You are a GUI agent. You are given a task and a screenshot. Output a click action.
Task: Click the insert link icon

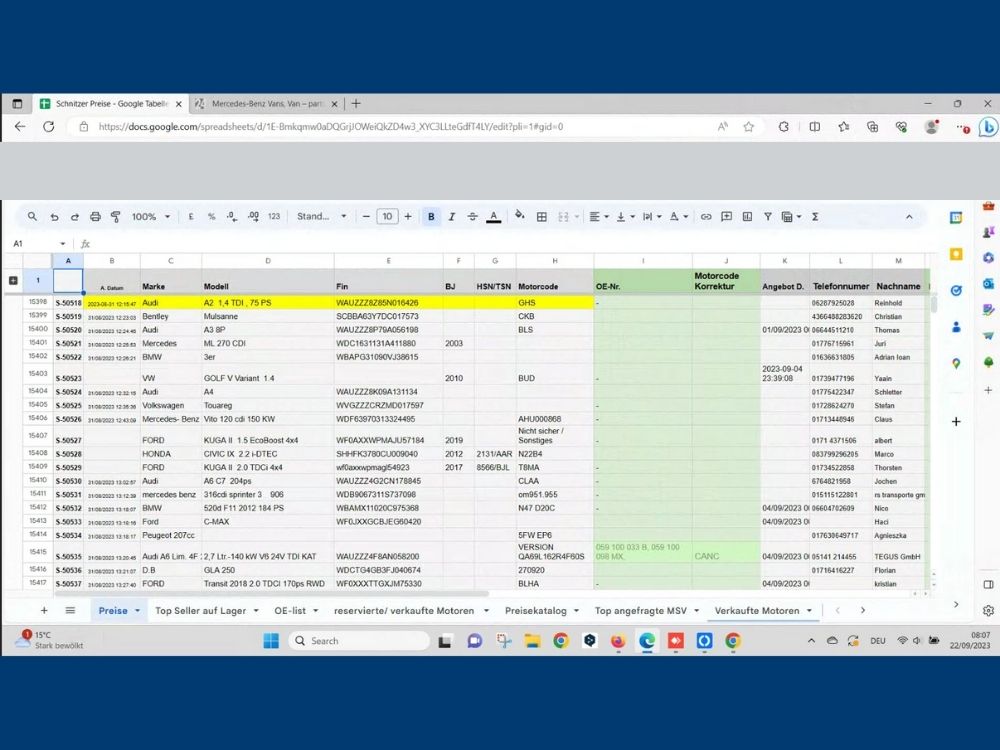pyautogui.click(x=705, y=217)
